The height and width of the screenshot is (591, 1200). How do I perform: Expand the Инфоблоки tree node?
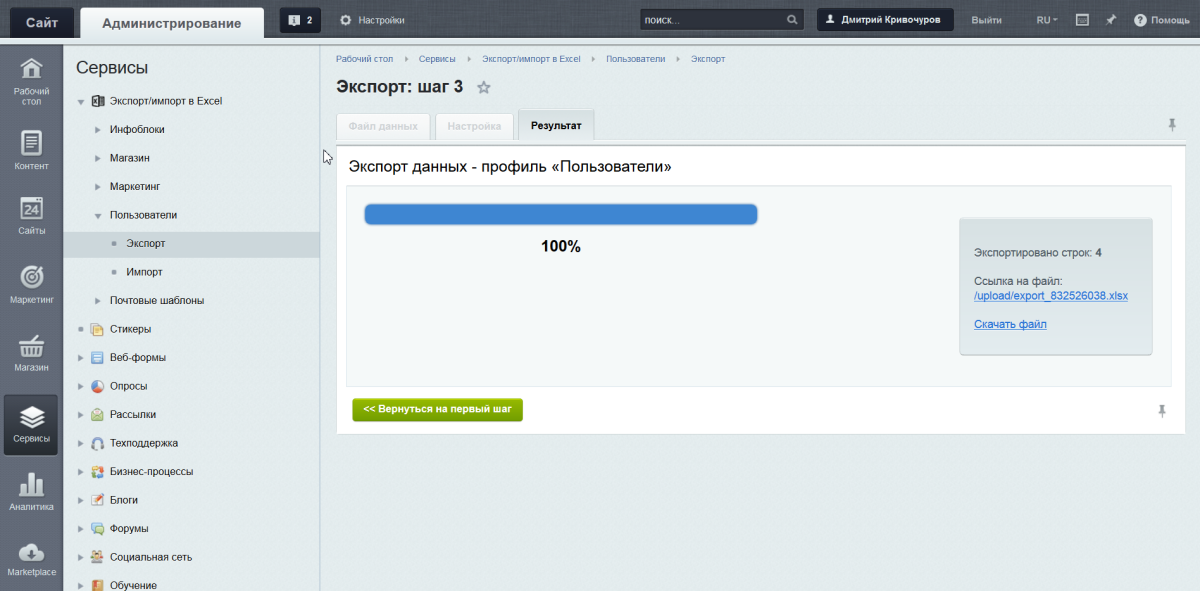click(97, 130)
